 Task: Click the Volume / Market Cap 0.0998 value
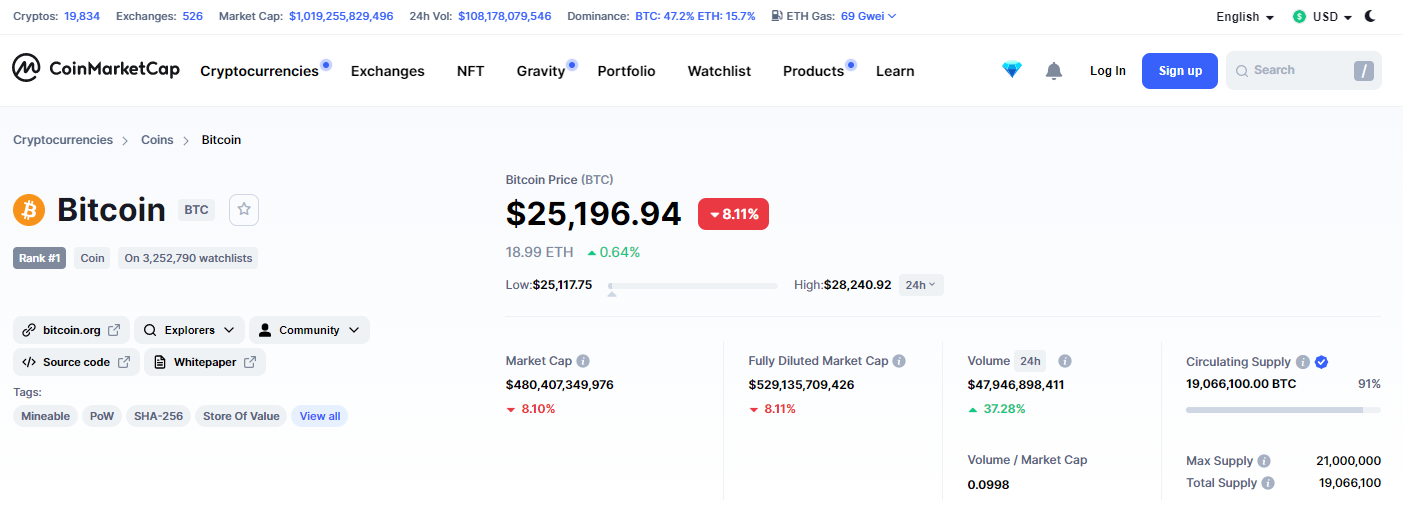[x=989, y=484]
